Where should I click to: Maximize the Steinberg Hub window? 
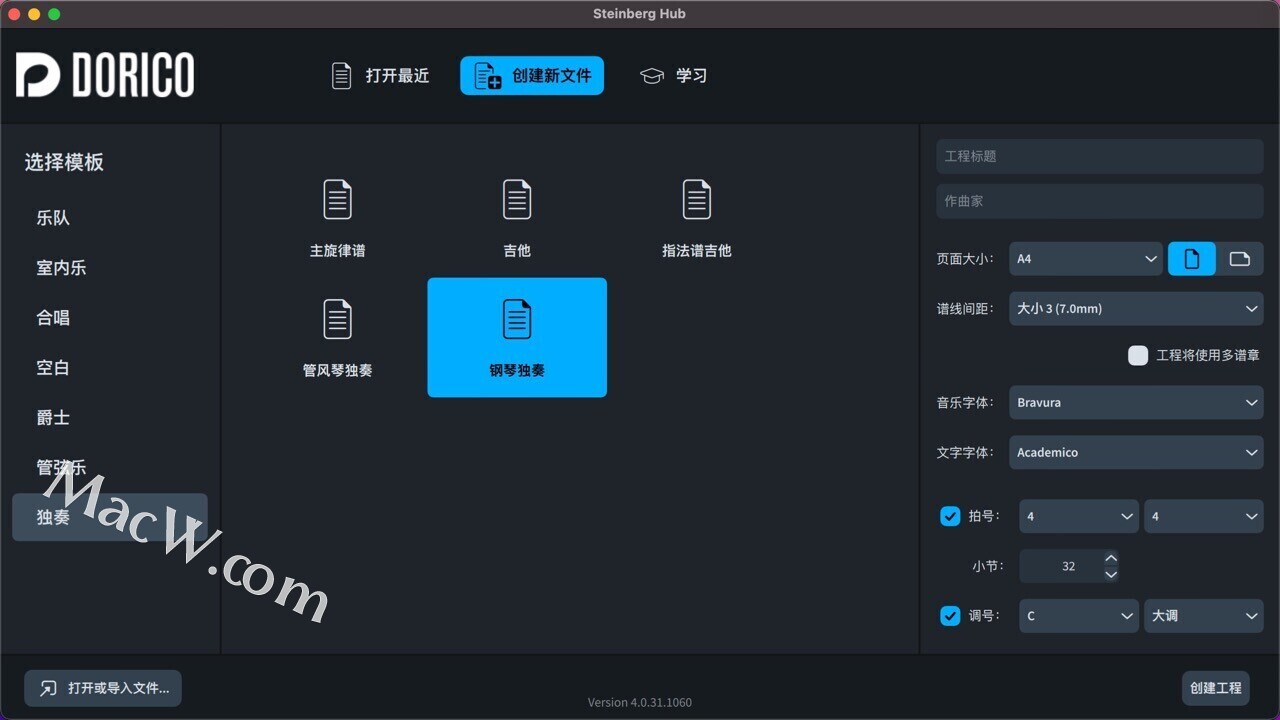[x=54, y=14]
